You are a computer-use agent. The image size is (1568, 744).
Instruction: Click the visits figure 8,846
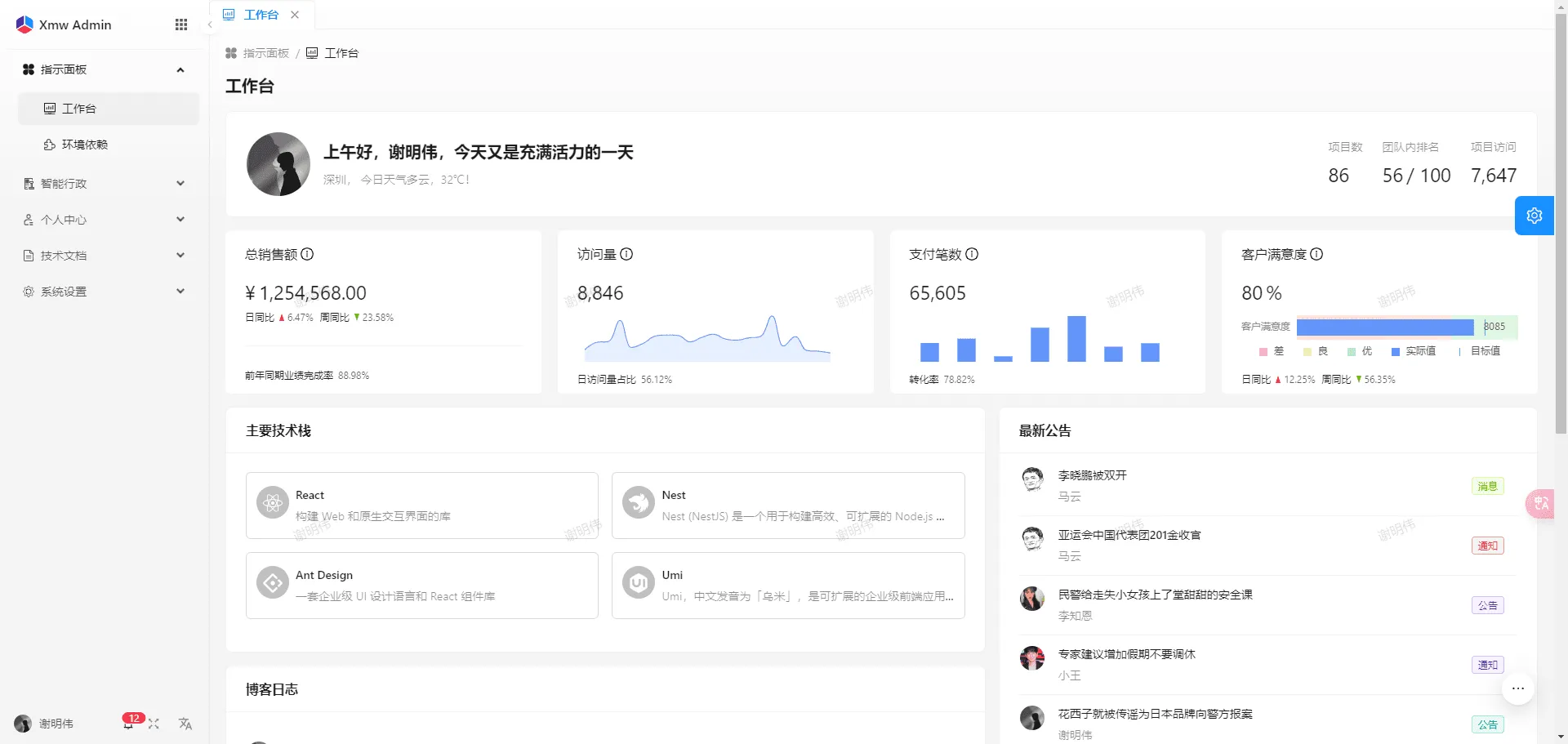pos(600,293)
